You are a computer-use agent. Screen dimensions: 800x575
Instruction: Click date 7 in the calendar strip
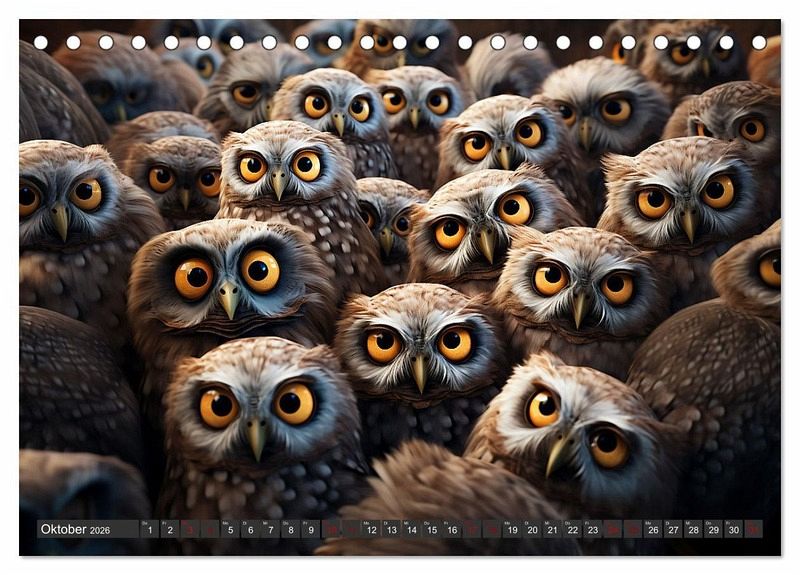[270, 529]
